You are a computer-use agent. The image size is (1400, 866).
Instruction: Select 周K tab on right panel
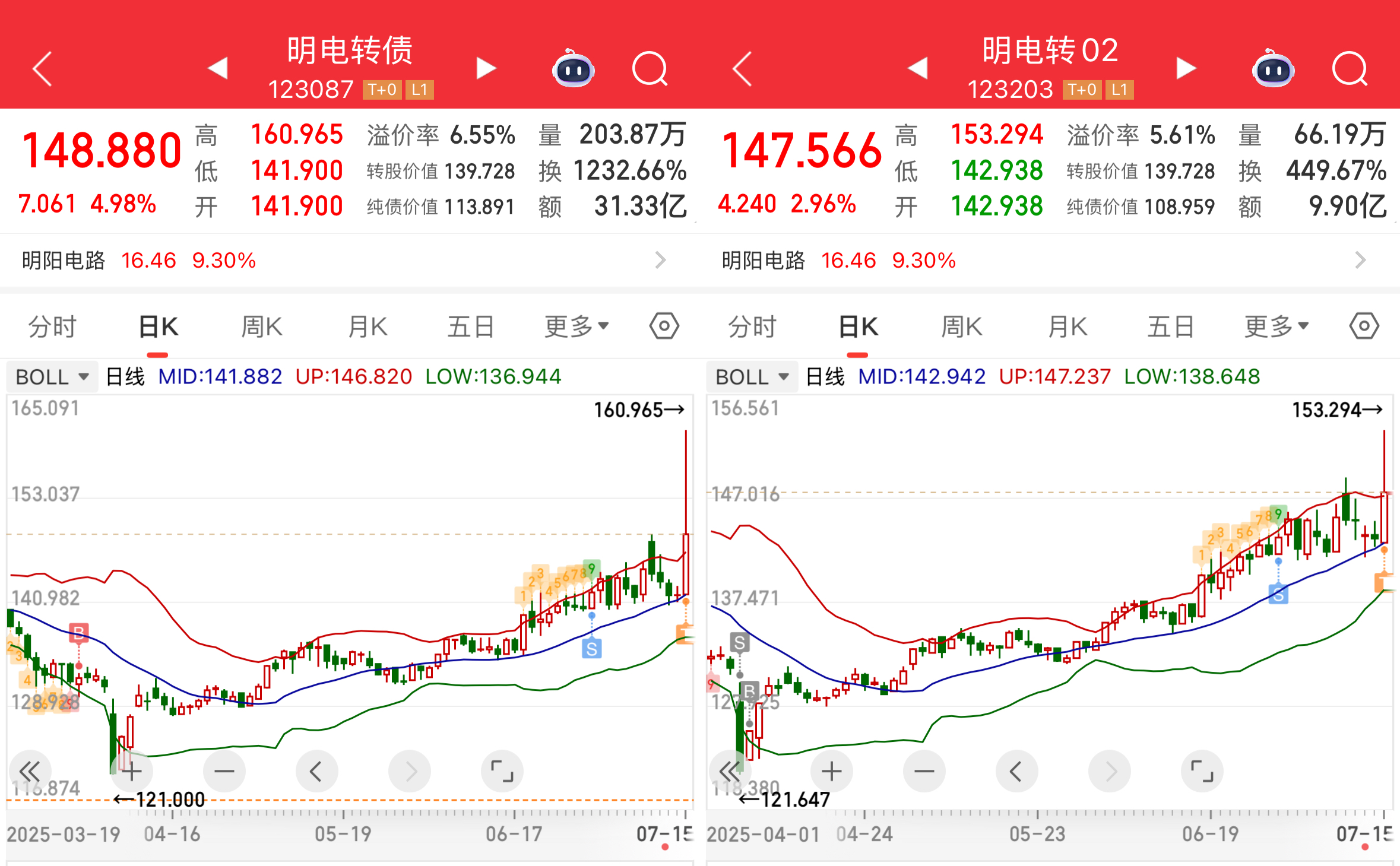click(962, 326)
